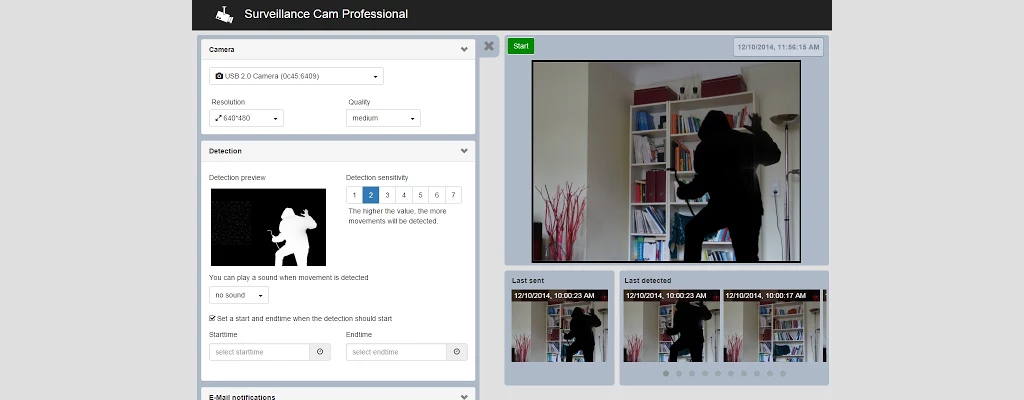Close the settings panel with the X
The width and height of the screenshot is (1024, 400).
(488, 46)
